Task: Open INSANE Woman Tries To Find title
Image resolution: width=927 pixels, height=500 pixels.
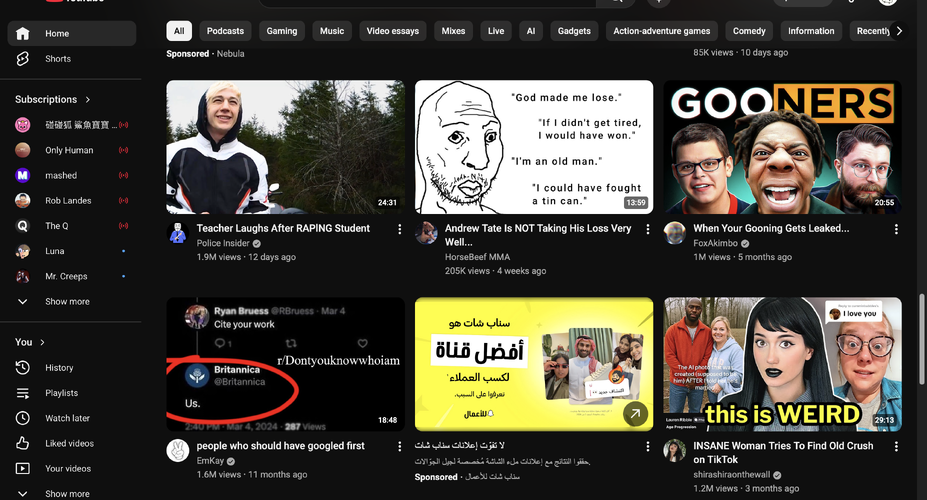Action: pos(783,452)
